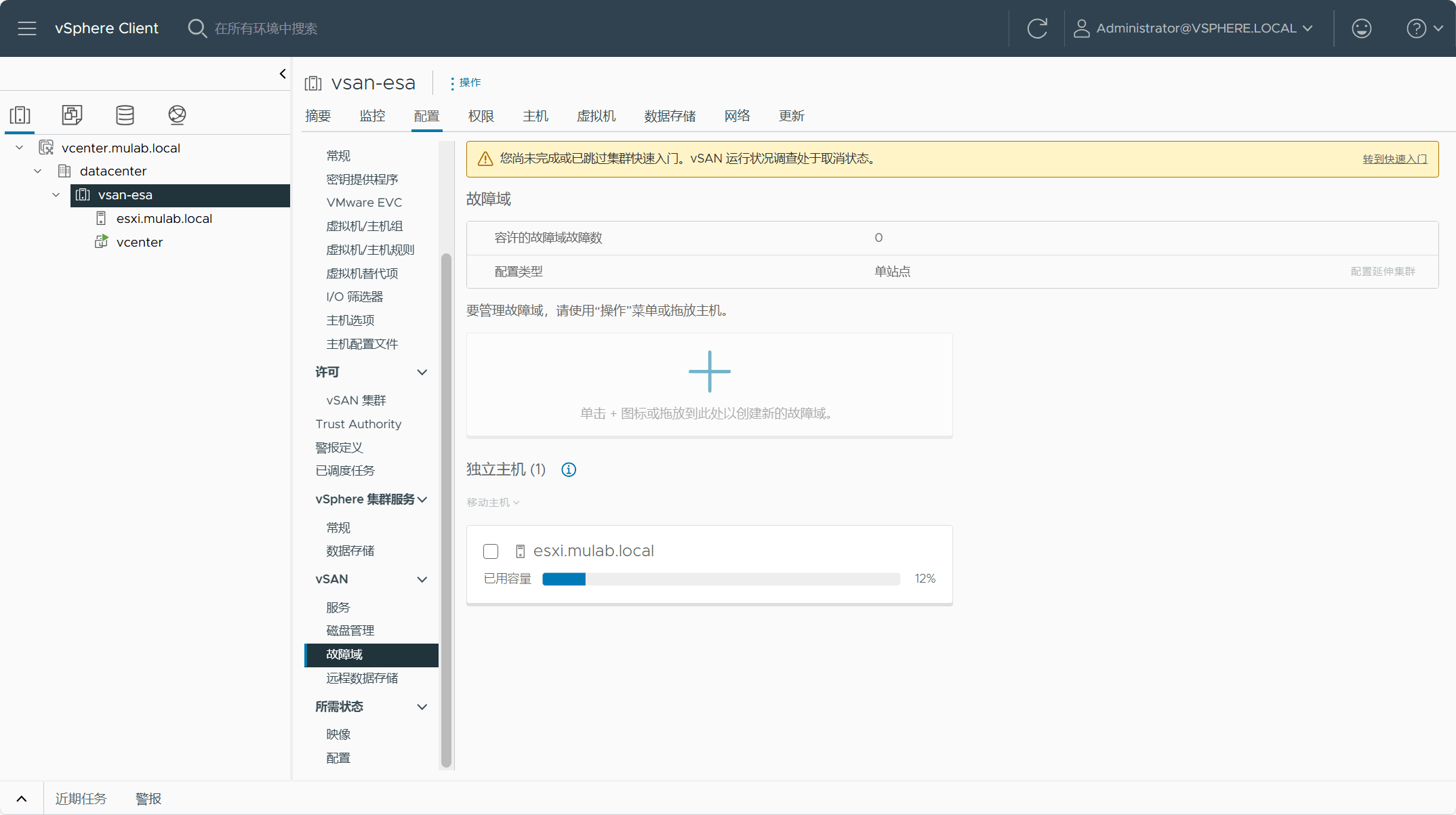
Task: Open the feedback smiley icon
Action: [1361, 28]
